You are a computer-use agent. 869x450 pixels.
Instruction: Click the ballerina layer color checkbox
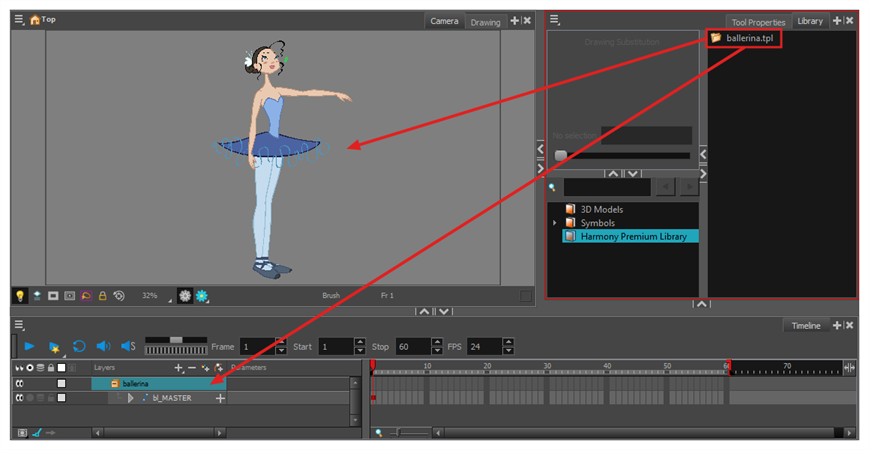coord(61,383)
